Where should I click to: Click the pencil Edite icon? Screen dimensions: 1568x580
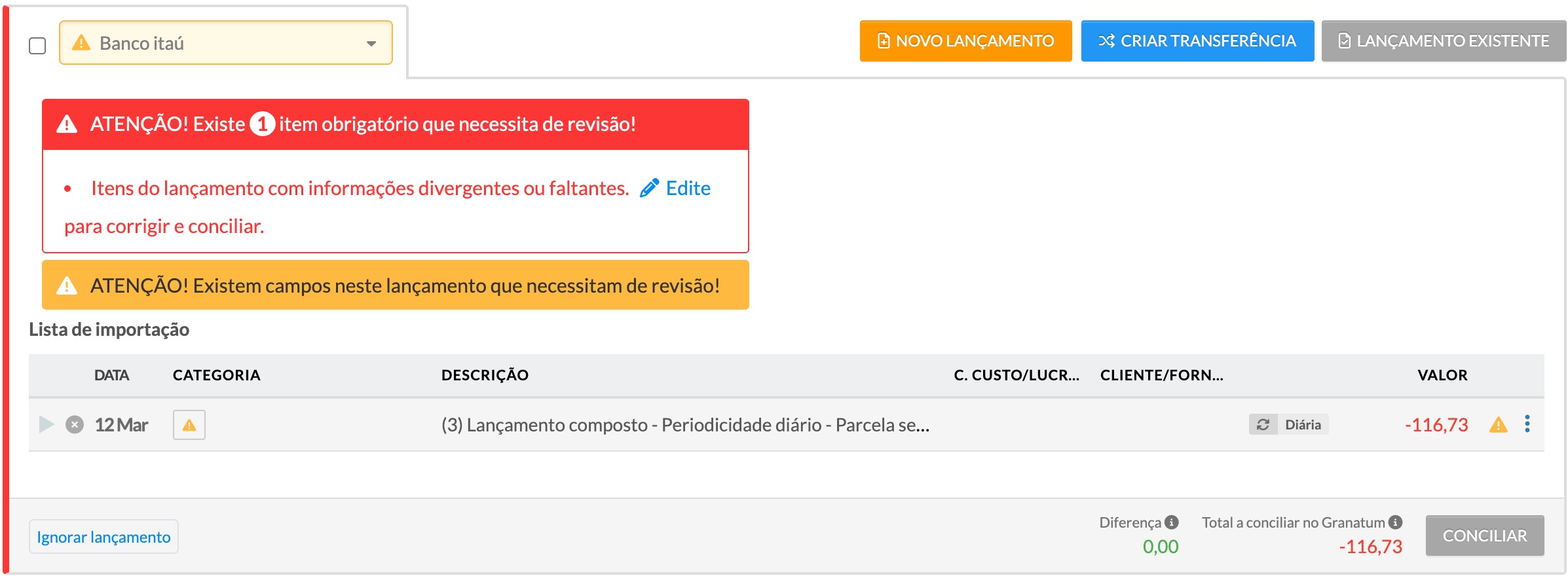(649, 189)
